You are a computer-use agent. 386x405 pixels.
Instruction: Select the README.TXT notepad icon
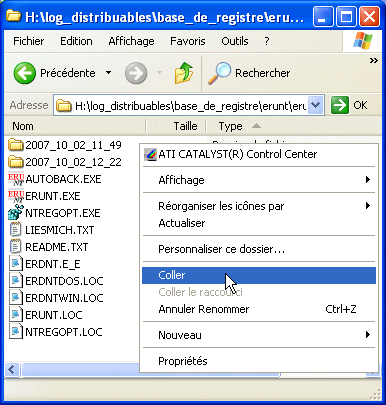pos(15,247)
